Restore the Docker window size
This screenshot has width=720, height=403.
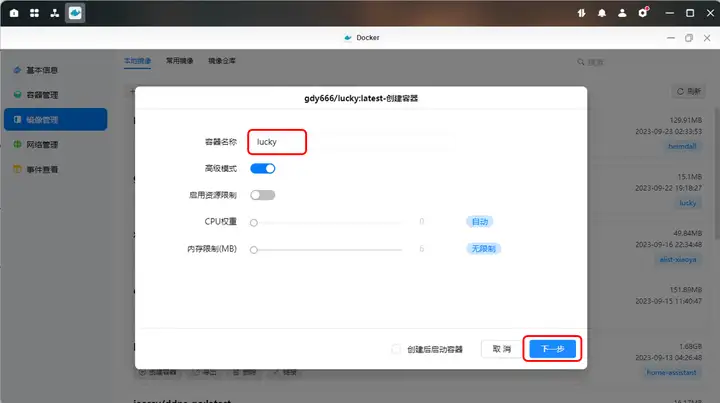coord(689,38)
